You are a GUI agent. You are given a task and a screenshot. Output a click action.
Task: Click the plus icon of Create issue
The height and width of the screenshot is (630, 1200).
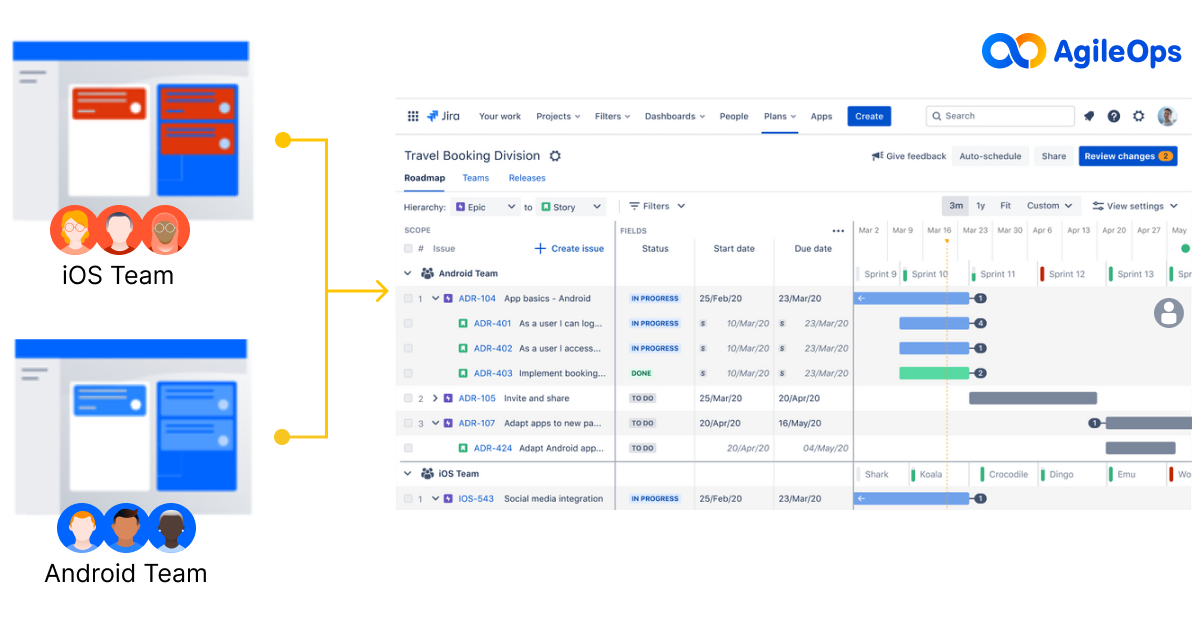540,248
